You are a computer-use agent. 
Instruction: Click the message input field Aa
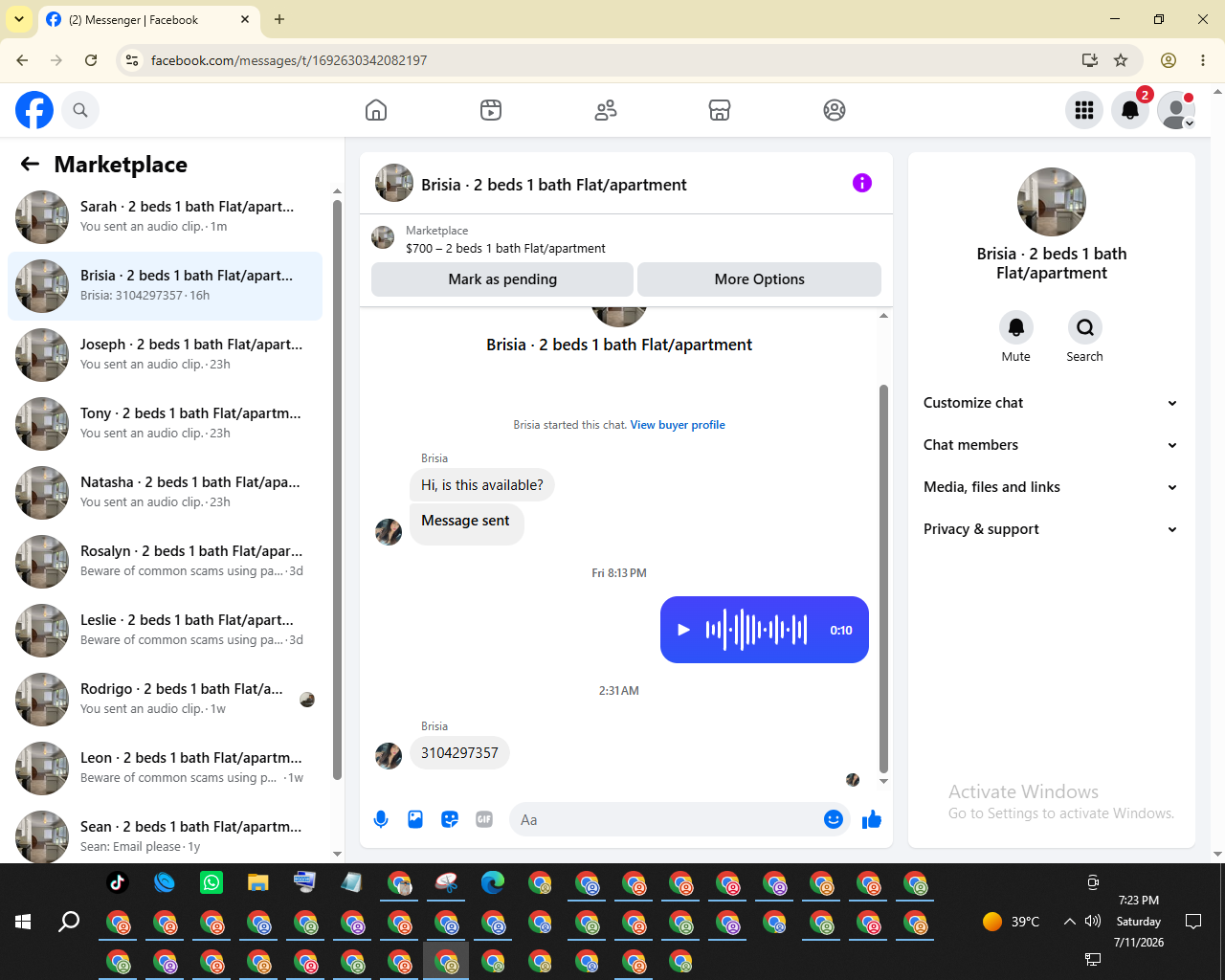(666, 819)
